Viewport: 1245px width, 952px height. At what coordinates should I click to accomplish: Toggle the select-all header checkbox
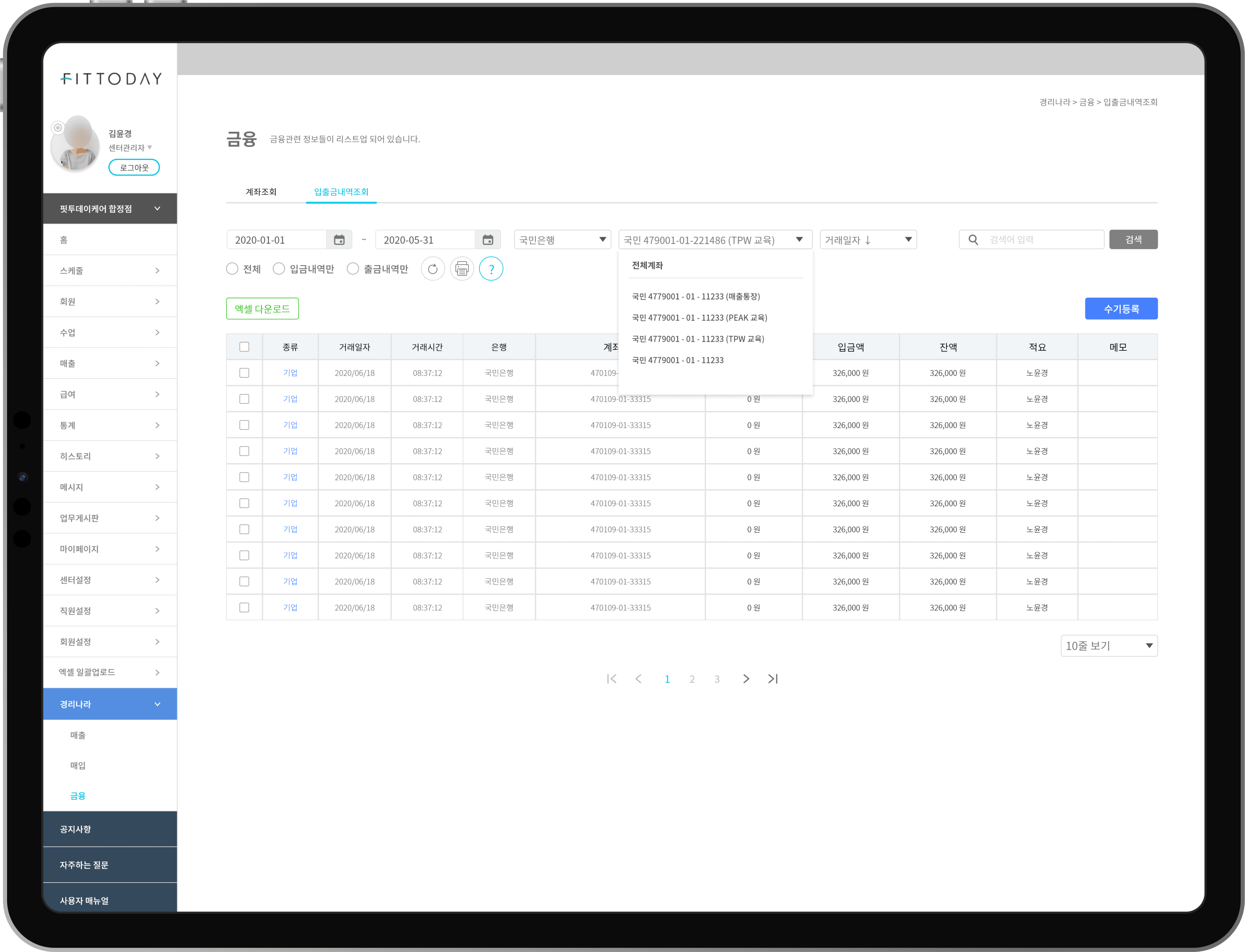click(244, 347)
